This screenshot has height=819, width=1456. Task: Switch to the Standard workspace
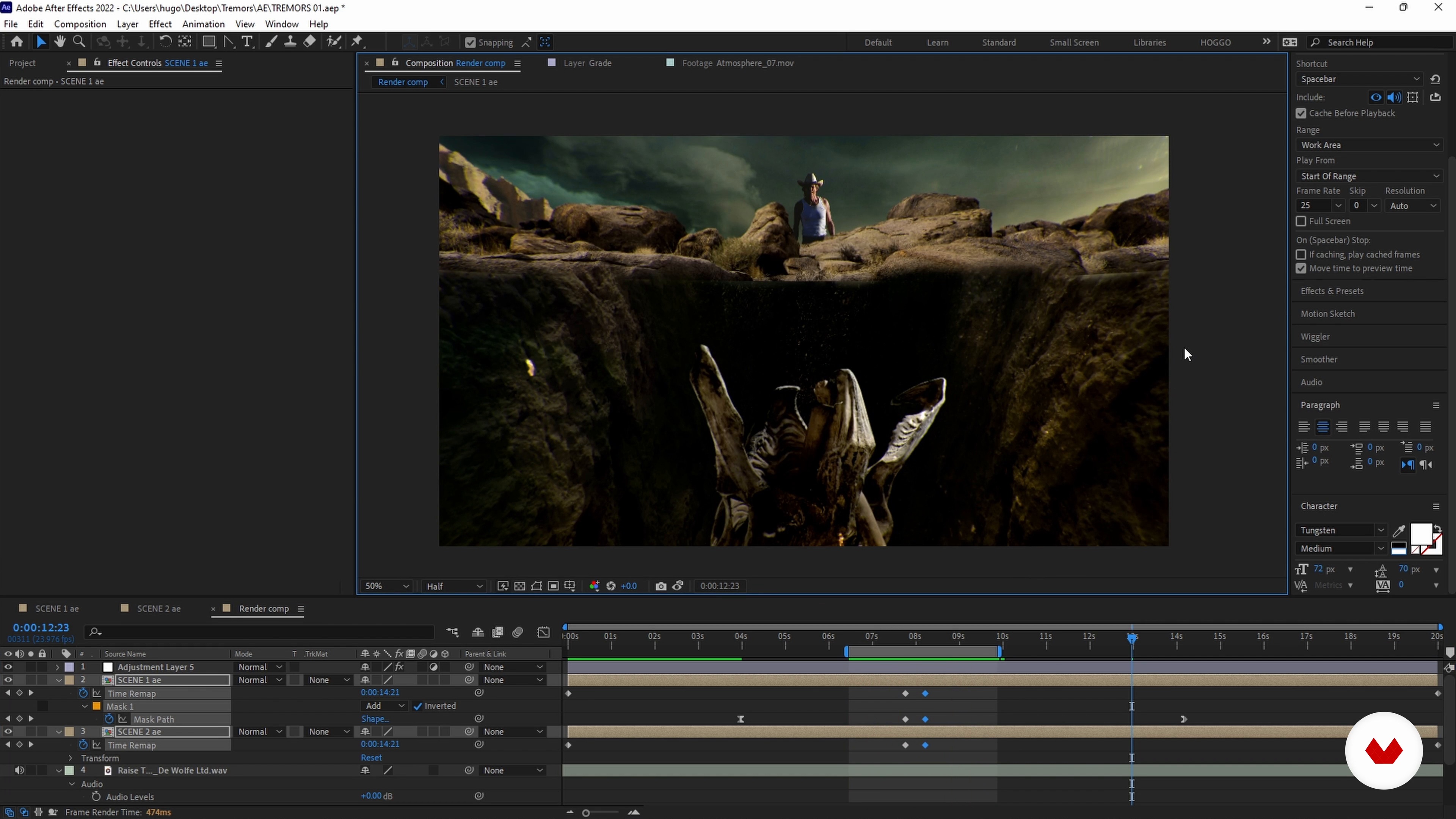[999, 42]
